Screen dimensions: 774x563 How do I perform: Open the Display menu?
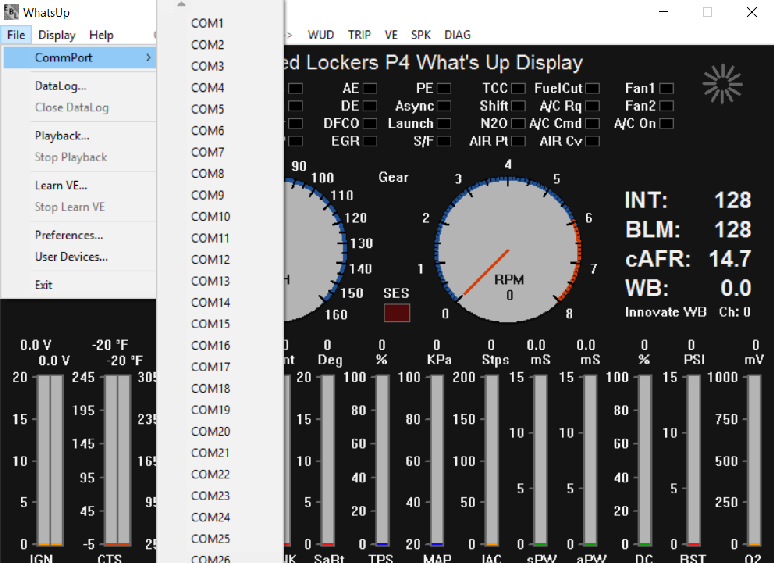pos(57,35)
